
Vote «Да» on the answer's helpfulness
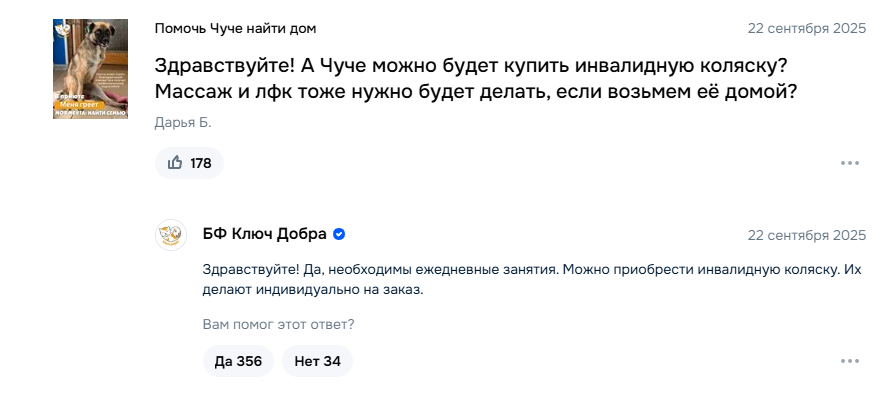point(238,361)
